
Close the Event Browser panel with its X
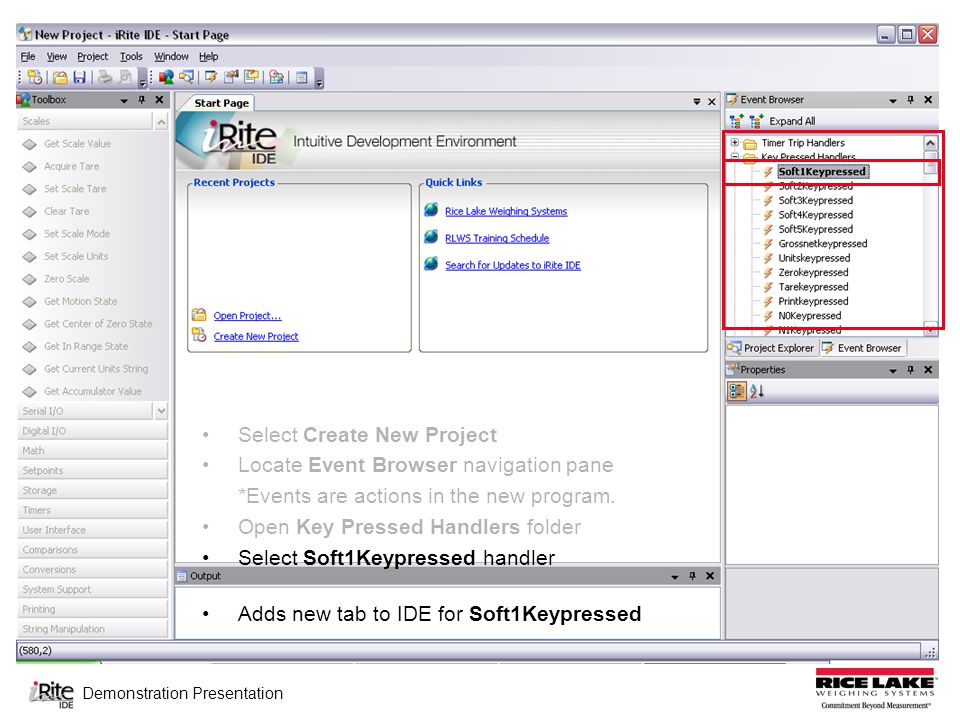[928, 99]
